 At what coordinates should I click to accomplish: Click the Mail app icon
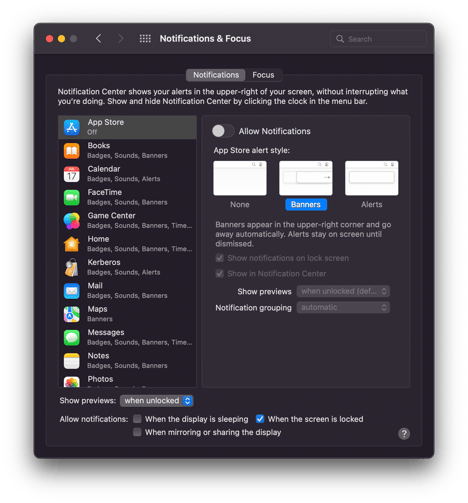click(x=71, y=291)
